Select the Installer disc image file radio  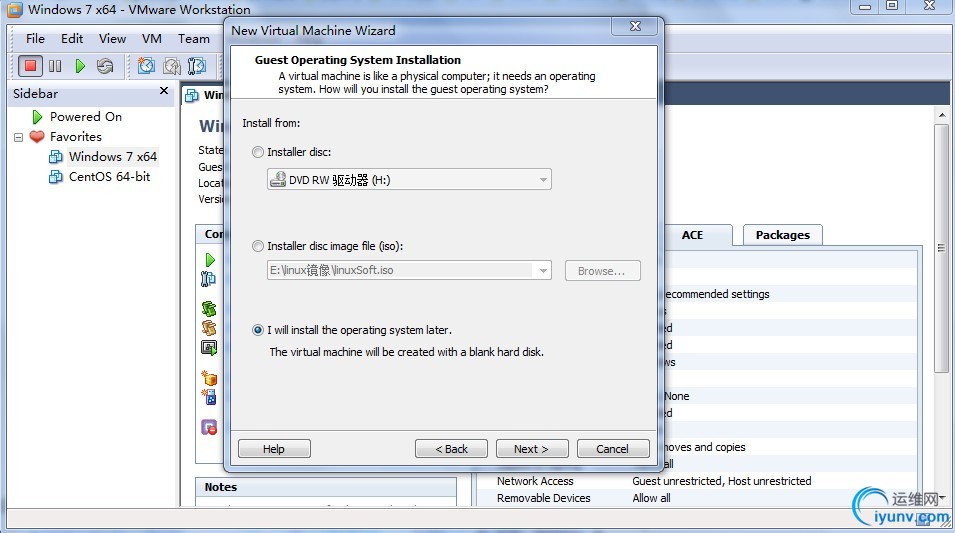click(258, 246)
